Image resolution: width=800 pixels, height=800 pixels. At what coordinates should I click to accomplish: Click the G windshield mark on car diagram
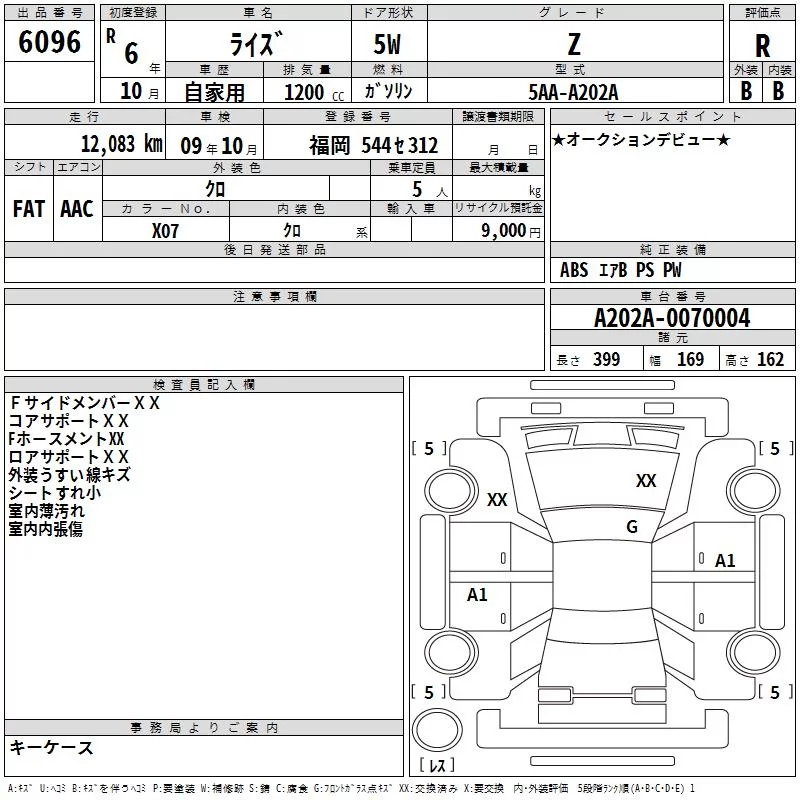click(x=631, y=527)
